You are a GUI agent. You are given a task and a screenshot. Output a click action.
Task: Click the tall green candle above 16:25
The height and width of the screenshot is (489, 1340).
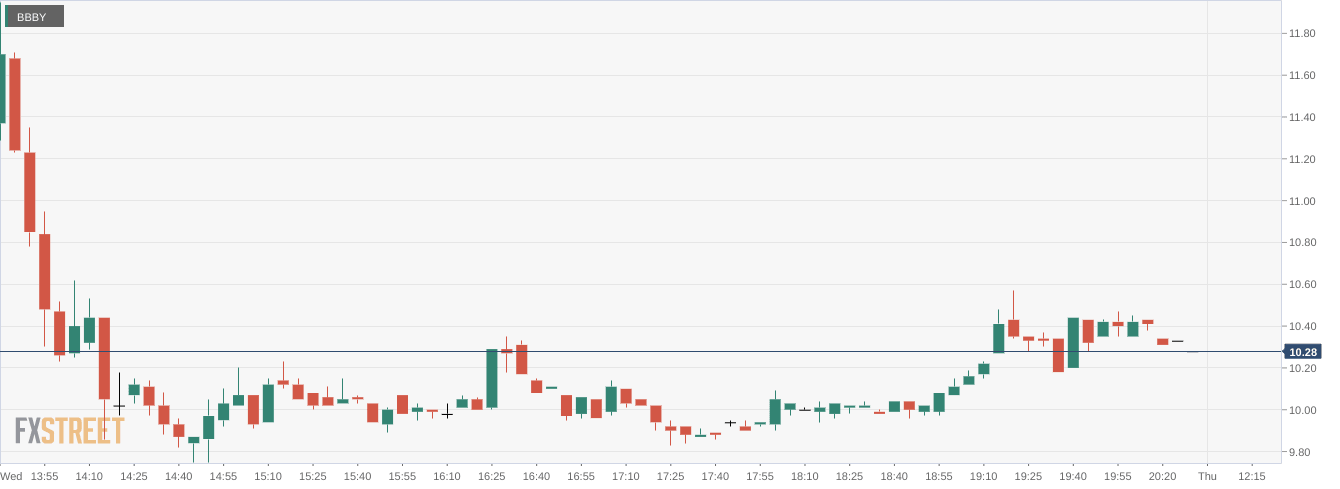click(492, 378)
